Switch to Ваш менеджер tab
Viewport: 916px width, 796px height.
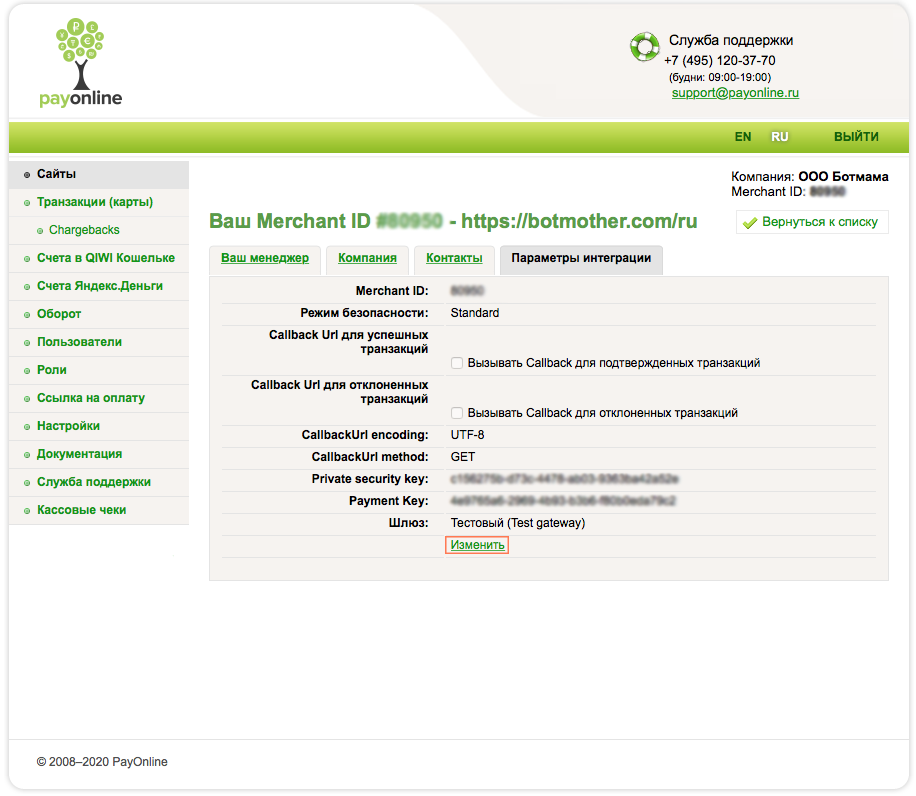265,258
